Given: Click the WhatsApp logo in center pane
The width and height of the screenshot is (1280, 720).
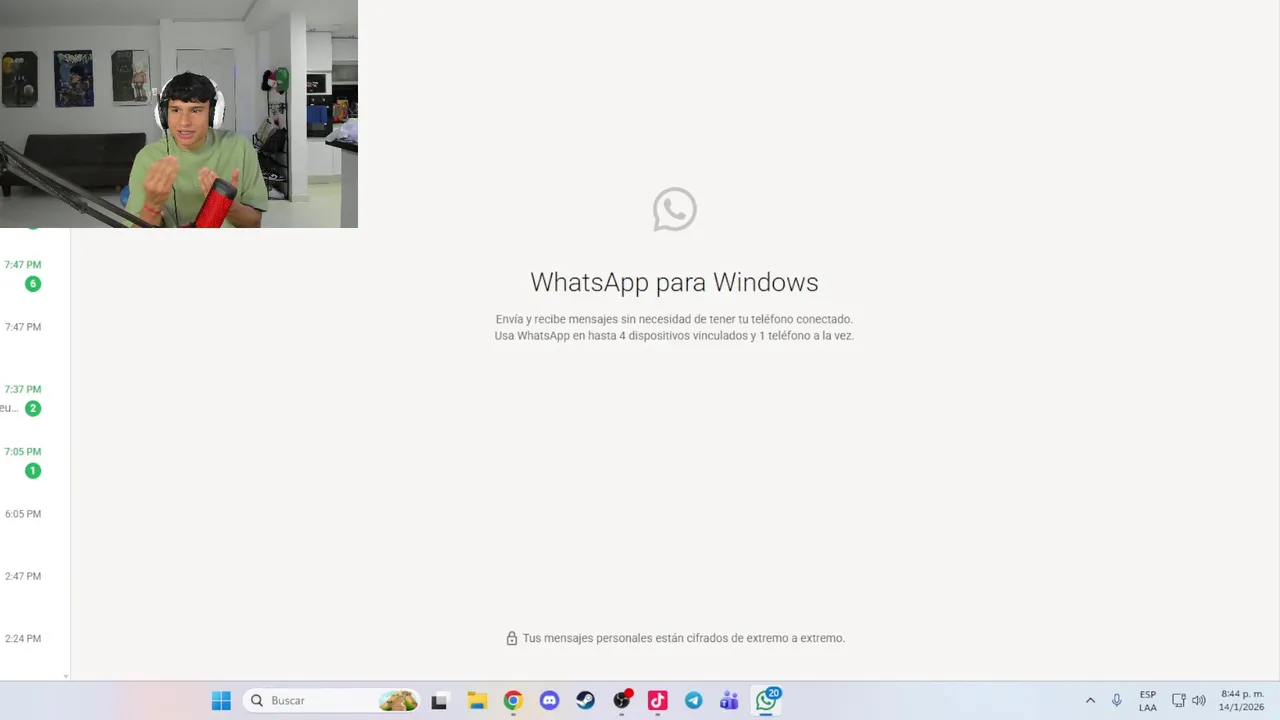Looking at the screenshot, I should point(675,209).
